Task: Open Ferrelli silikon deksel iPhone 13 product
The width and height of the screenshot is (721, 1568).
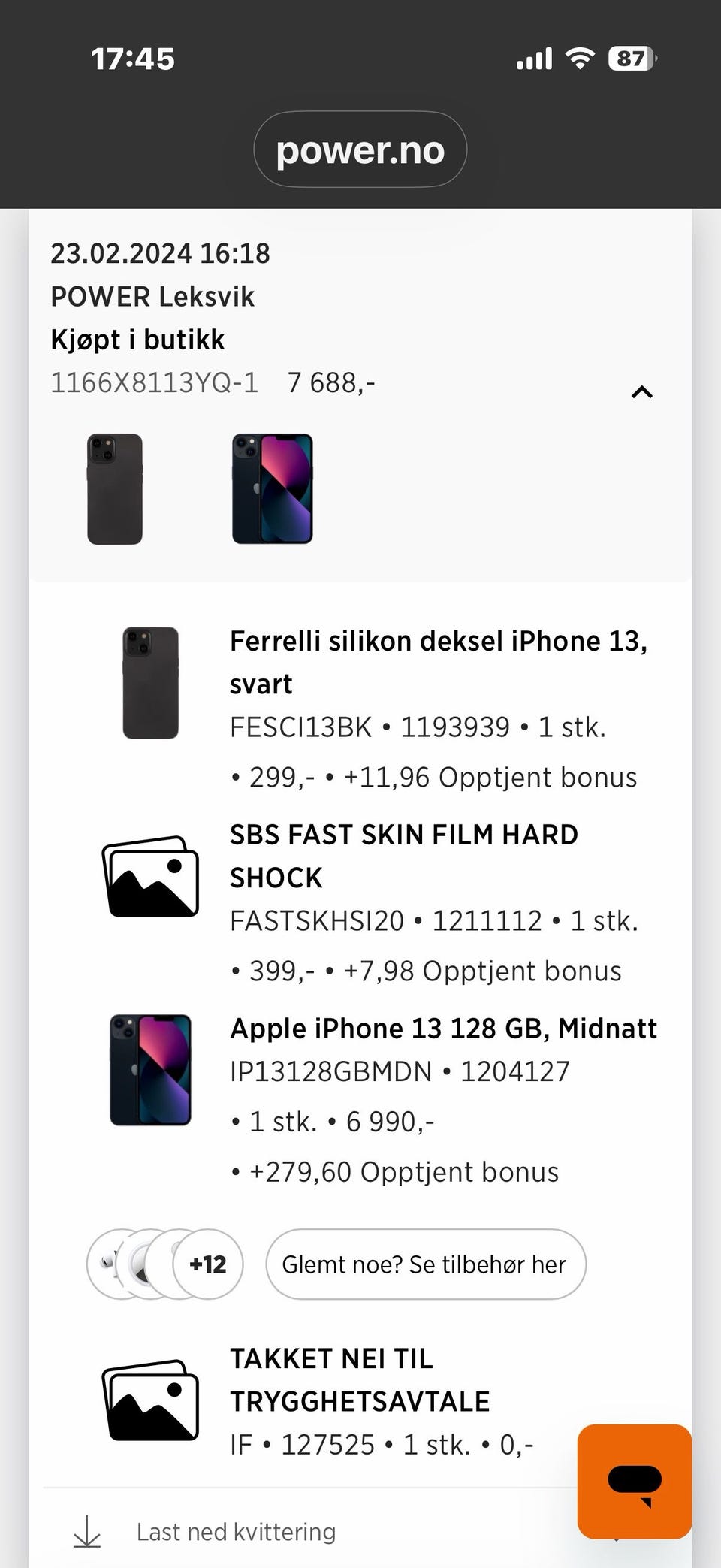Action: point(439,663)
